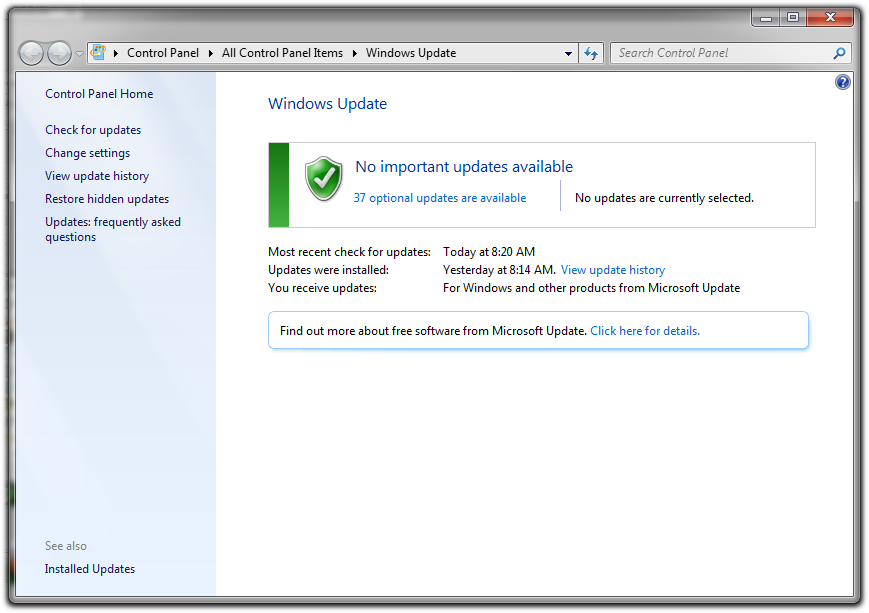The width and height of the screenshot is (869, 613).
Task: Open the address bar history dropdown
Action: [x=568, y=54]
